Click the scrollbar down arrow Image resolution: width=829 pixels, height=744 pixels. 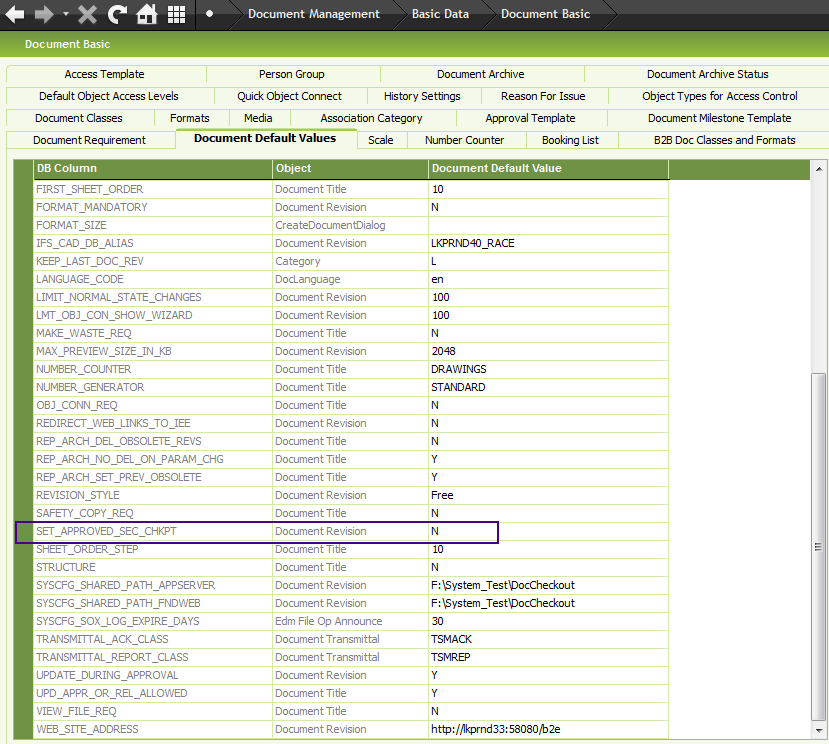(819, 730)
